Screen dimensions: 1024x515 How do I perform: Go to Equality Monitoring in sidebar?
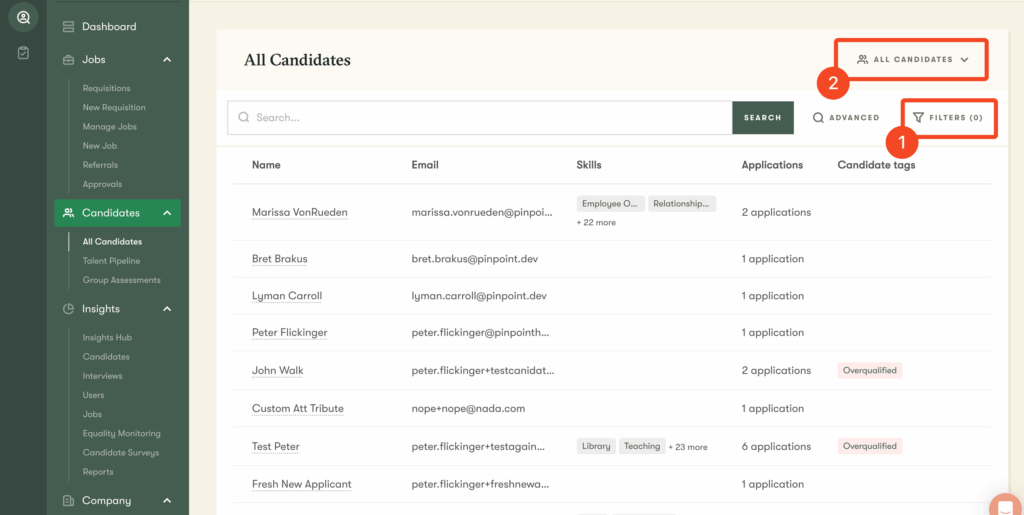click(x=121, y=433)
